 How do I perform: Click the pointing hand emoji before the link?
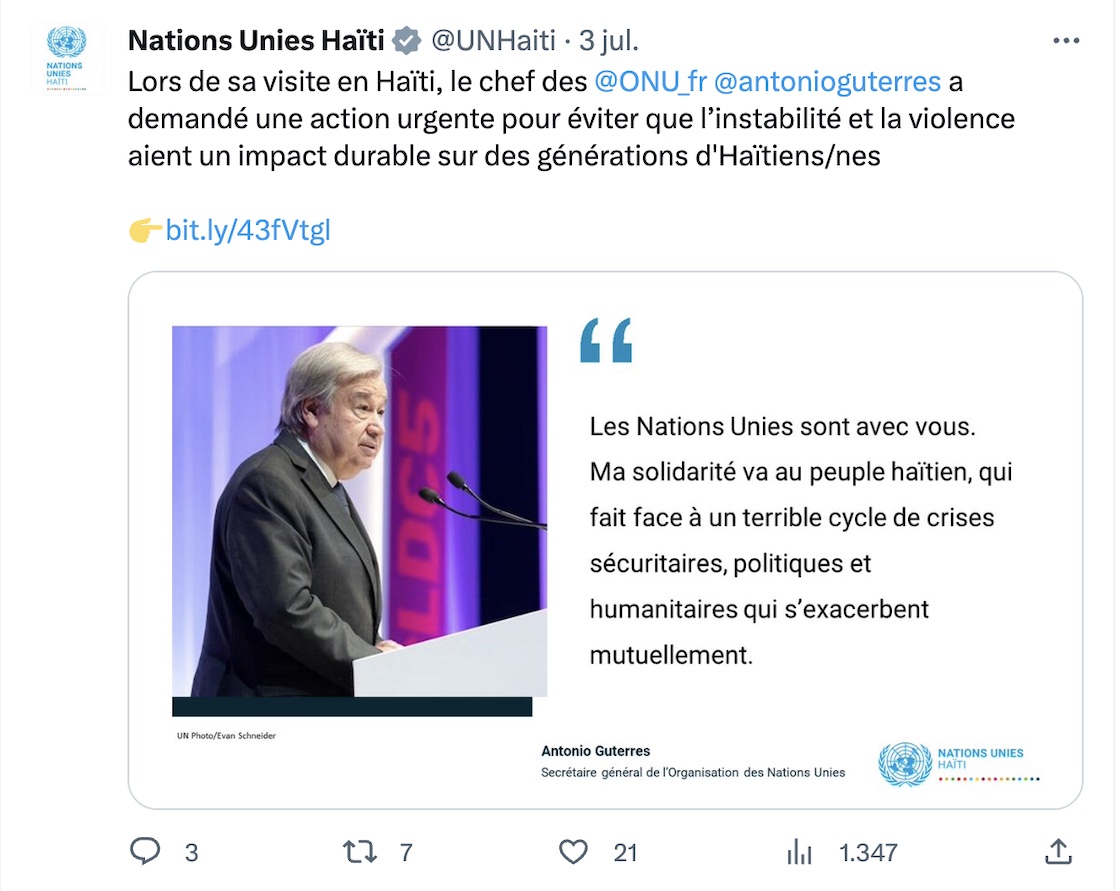145,231
